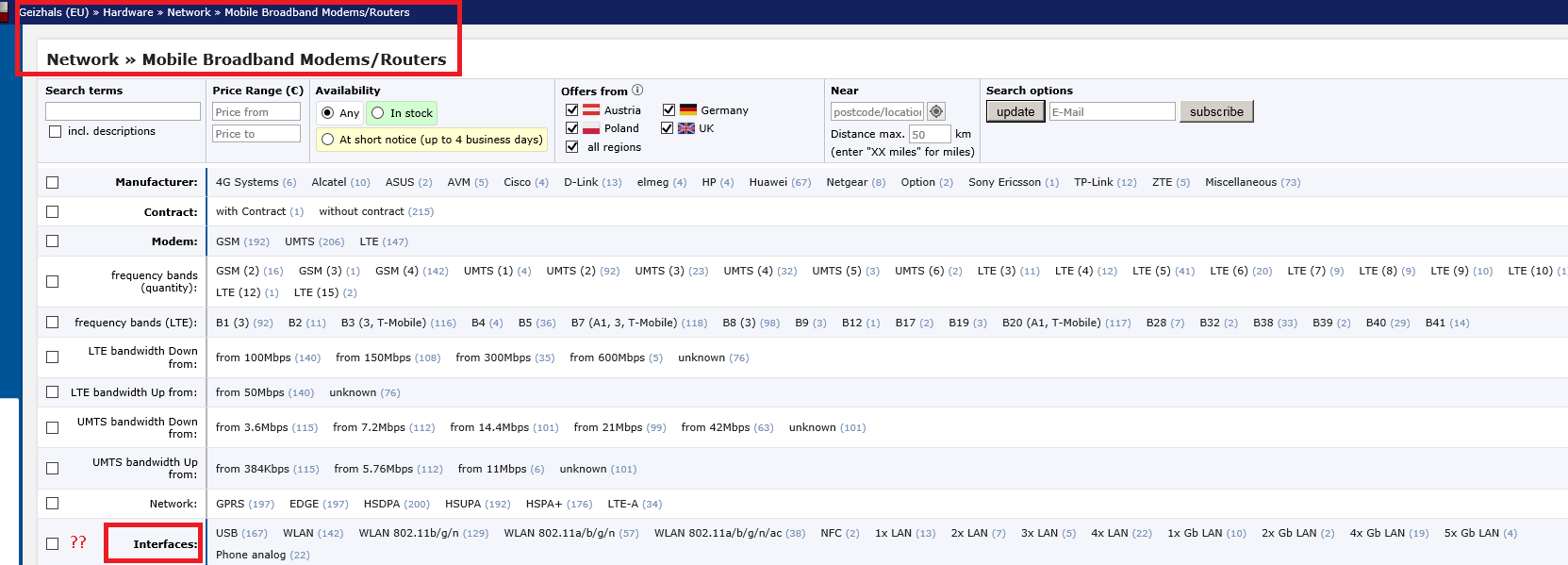Screen dimensions: 1568x565
Task: Uncheck the UK offers checkbox
Action: point(668,128)
